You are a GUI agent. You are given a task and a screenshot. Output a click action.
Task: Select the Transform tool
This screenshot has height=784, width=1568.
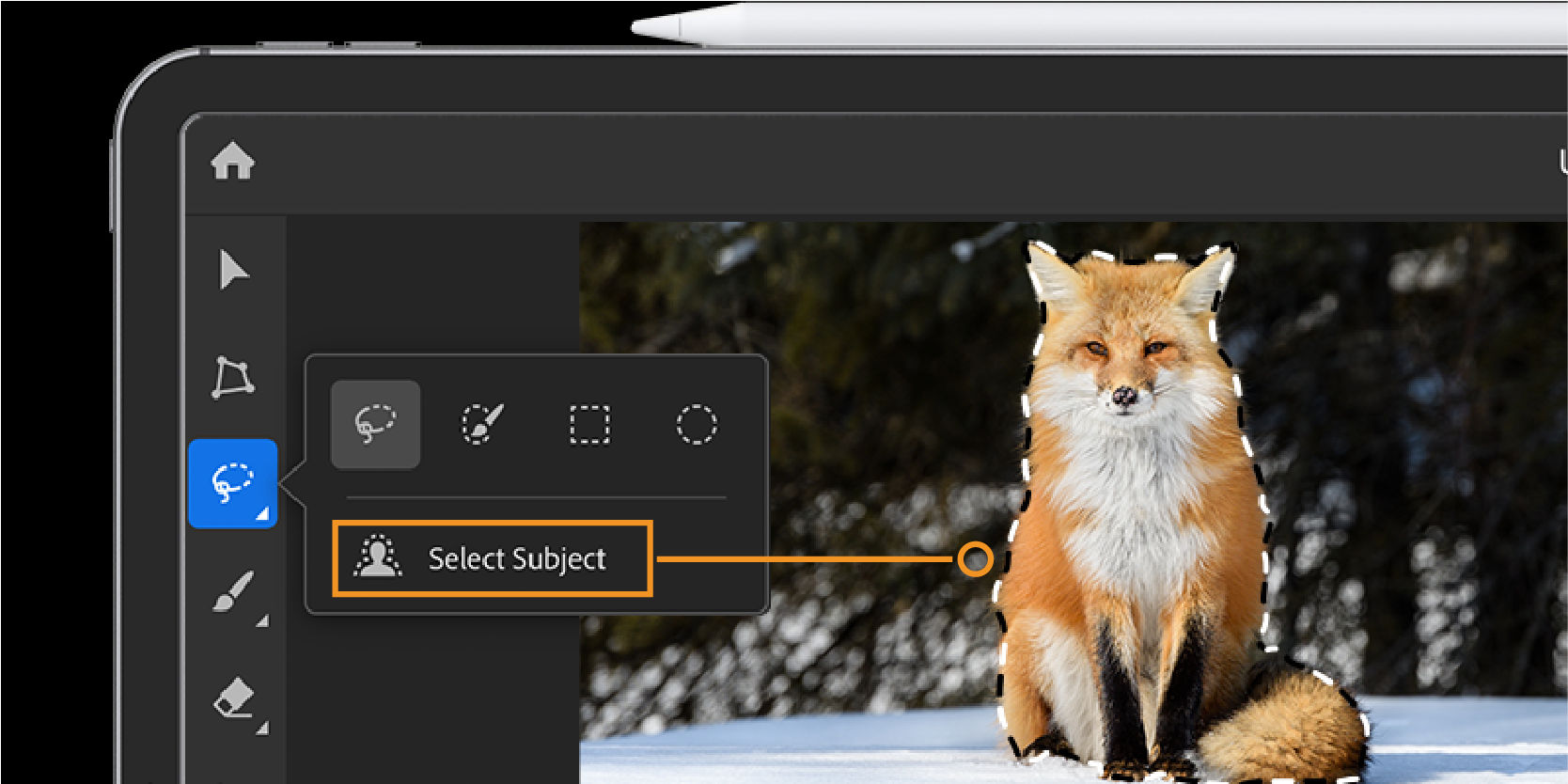point(232,377)
